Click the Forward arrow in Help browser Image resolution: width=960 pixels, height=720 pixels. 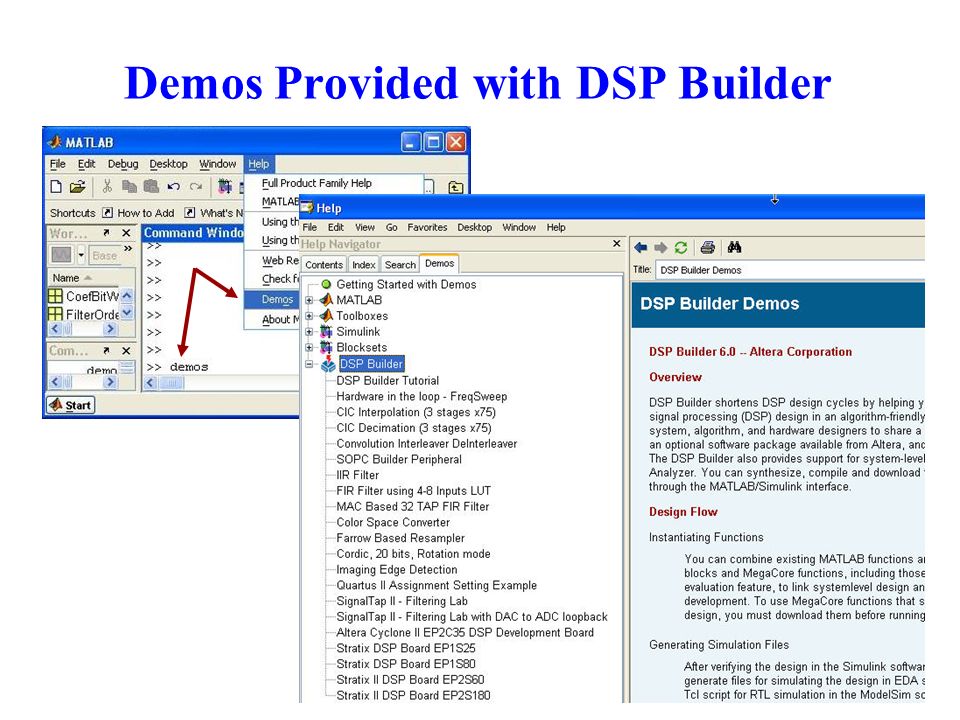(x=660, y=247)
